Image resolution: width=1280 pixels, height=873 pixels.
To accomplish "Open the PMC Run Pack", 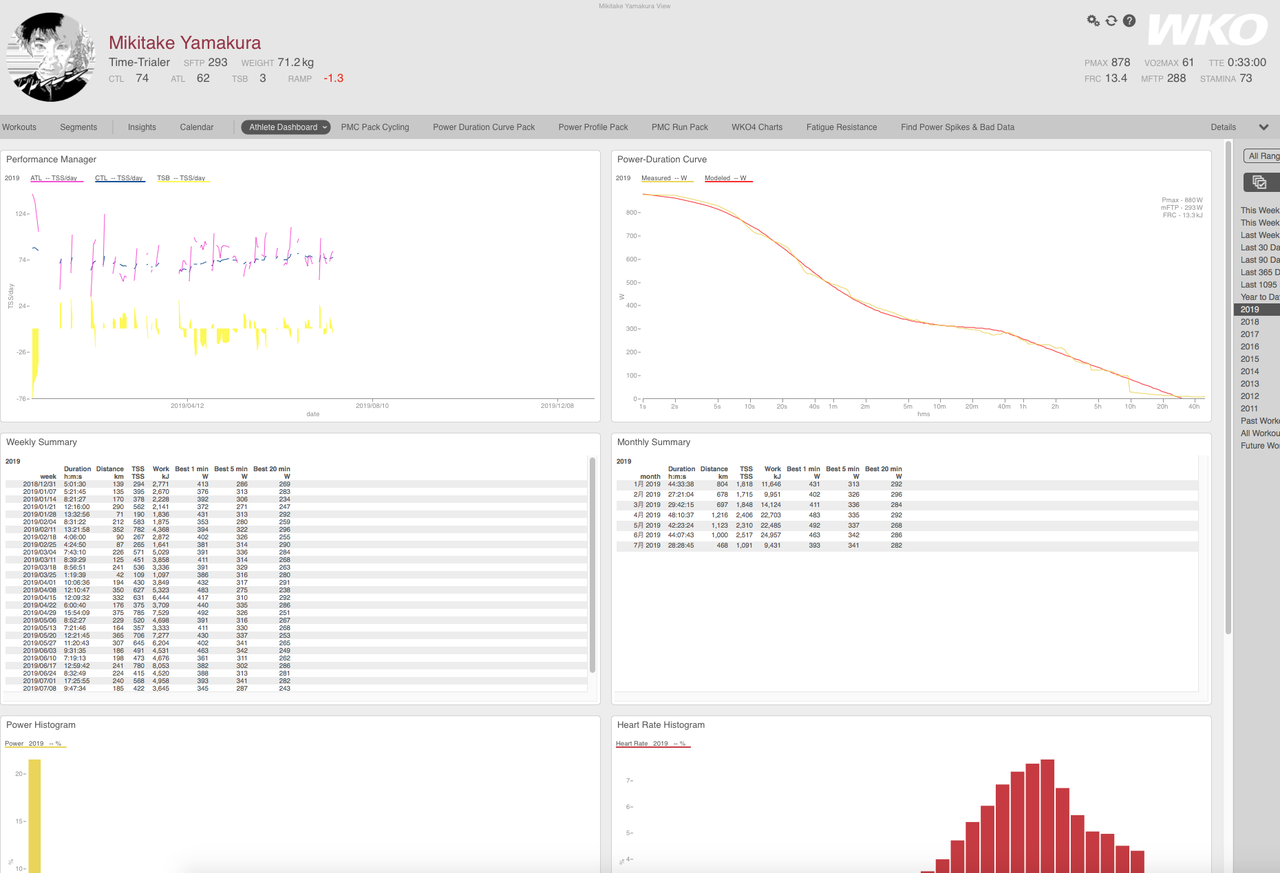I will pyautogui.click(x=680, y=127).
